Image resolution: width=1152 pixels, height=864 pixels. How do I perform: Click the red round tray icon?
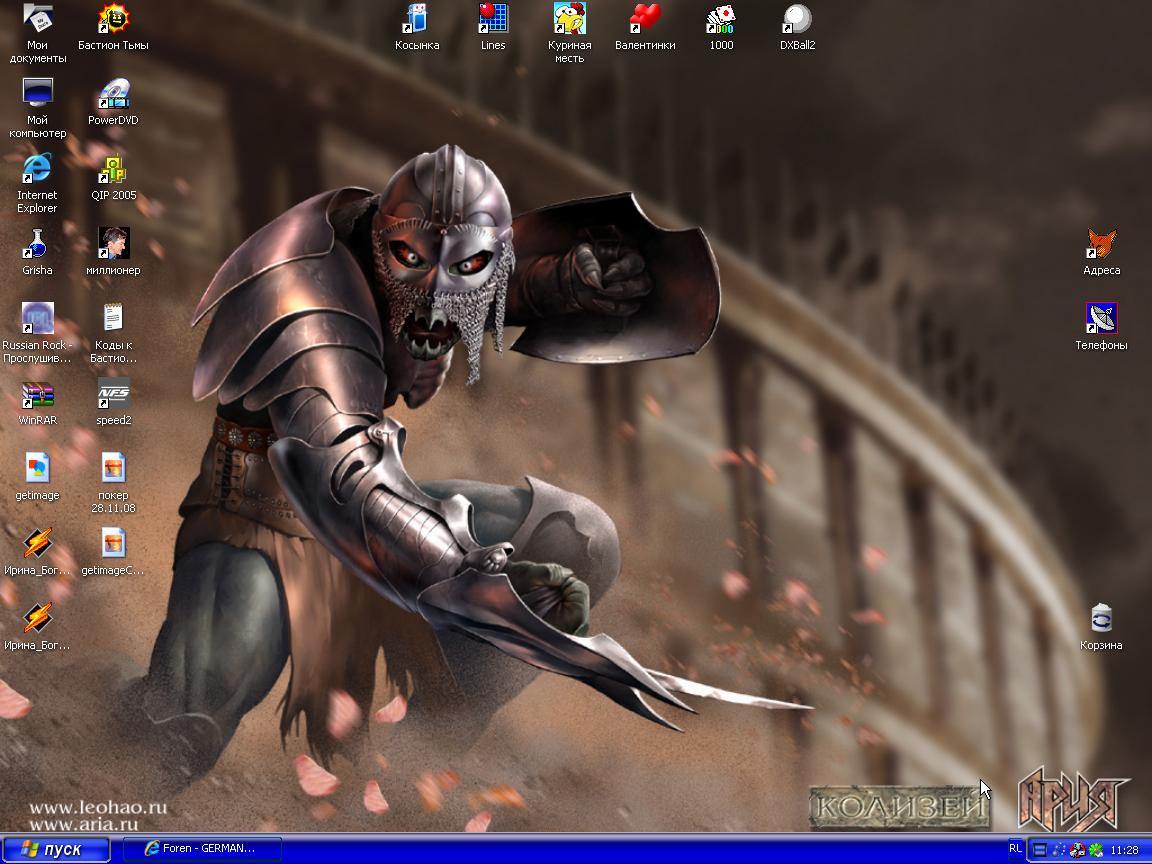(1078, 850)
